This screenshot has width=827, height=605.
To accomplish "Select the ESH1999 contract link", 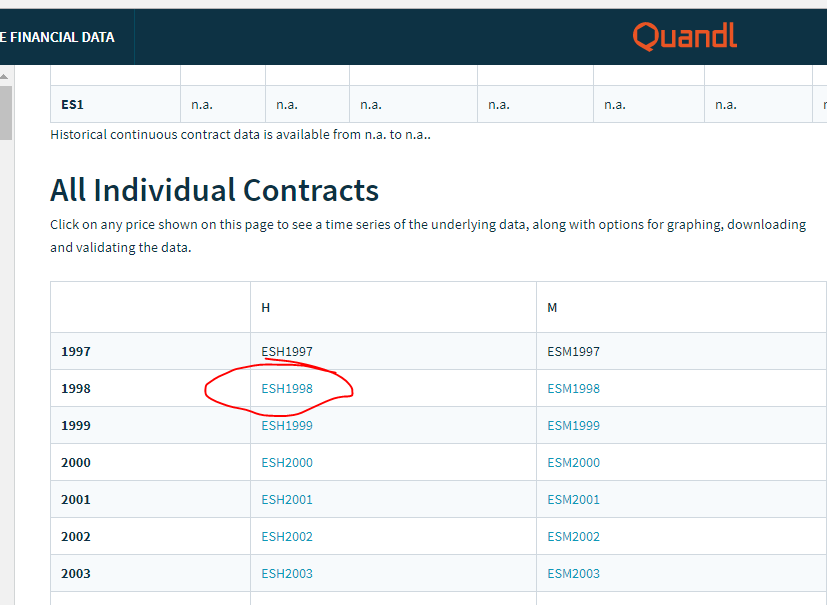I will [x=287, y=425].
